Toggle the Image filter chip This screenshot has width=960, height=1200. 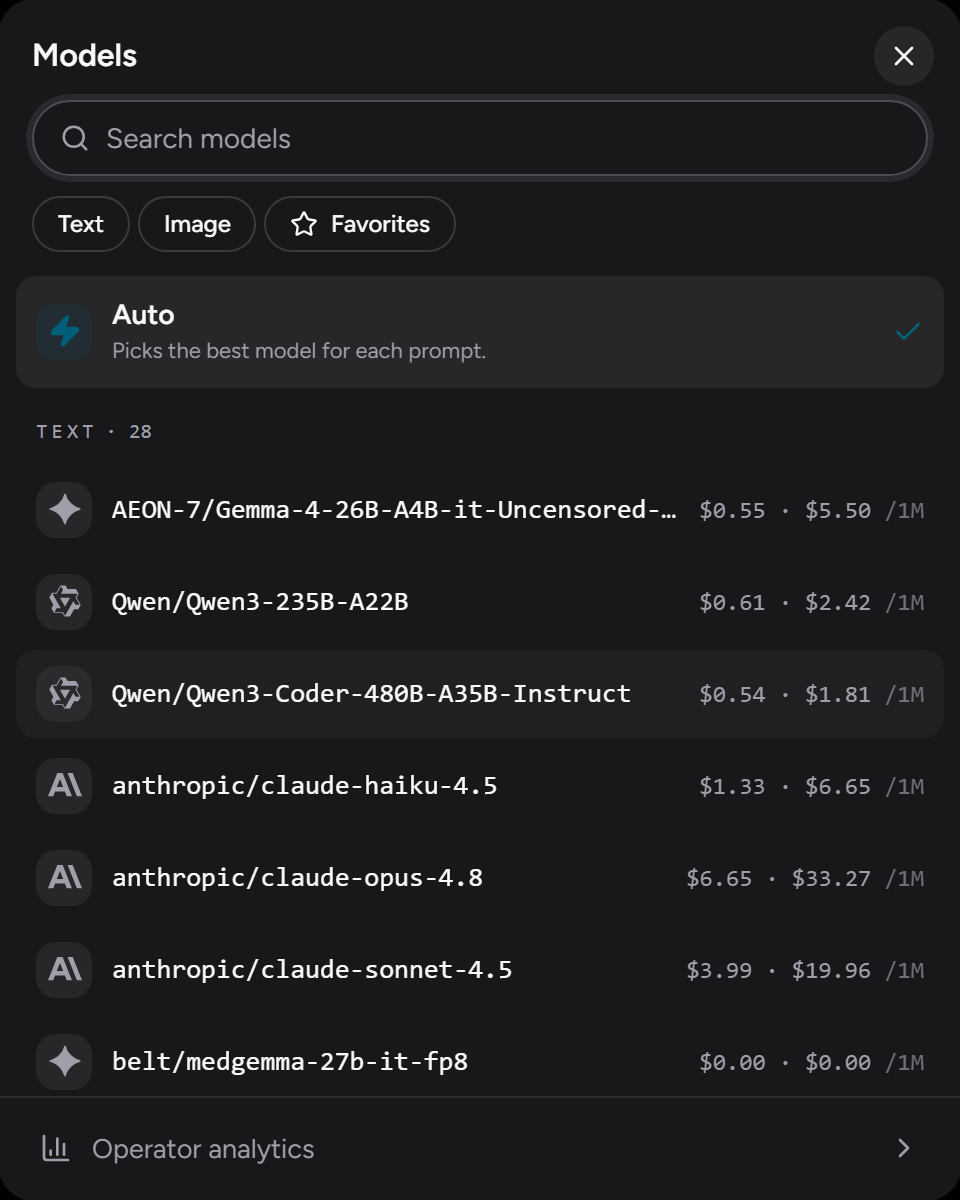[x=197, y=224]
